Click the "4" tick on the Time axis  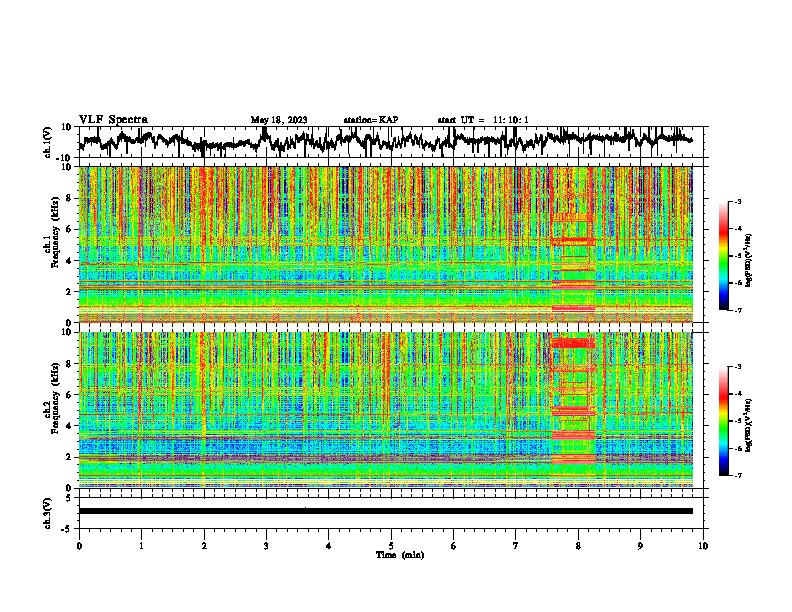[329, 546]
